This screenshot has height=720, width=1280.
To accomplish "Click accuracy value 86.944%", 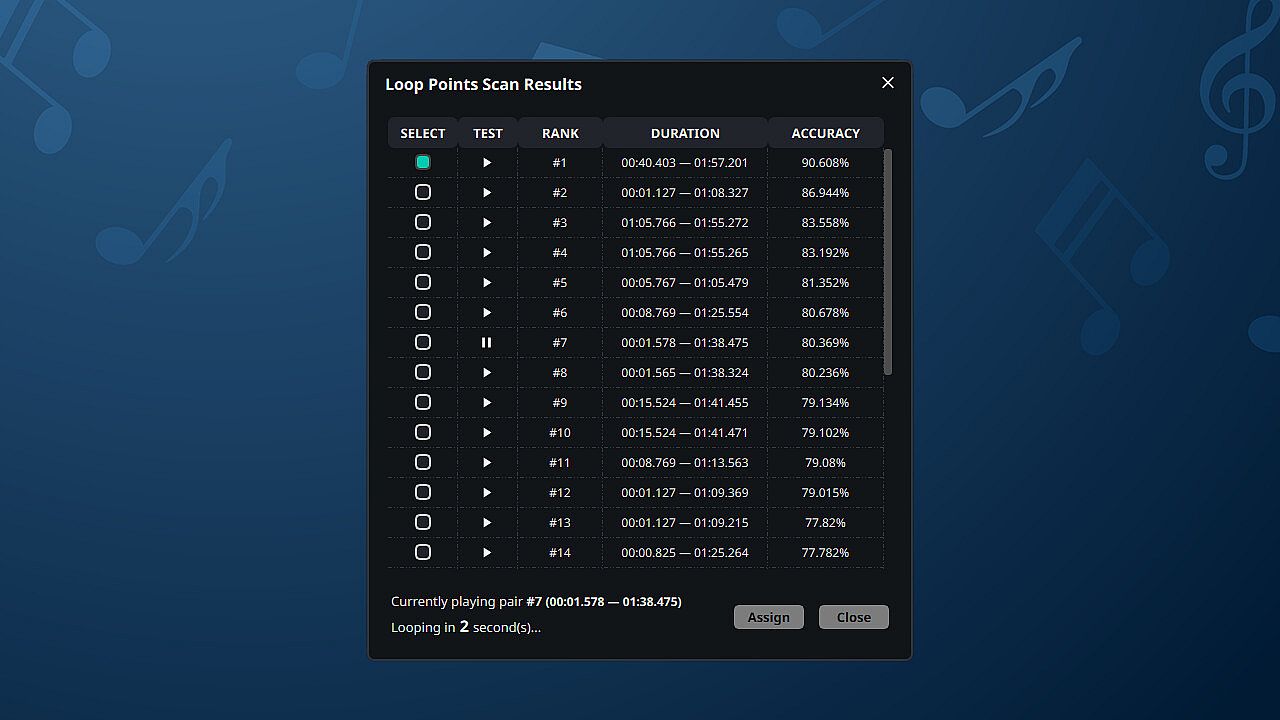I will point(826,192).
